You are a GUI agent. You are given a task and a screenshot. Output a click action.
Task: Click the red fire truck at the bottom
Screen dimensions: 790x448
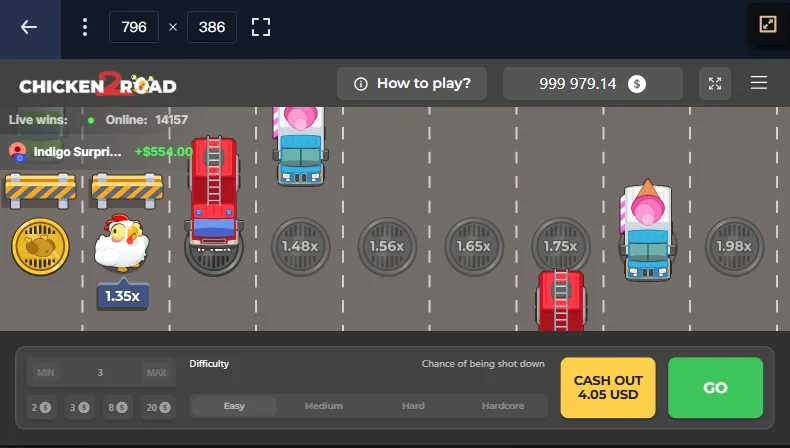click(x=561, y=300)
